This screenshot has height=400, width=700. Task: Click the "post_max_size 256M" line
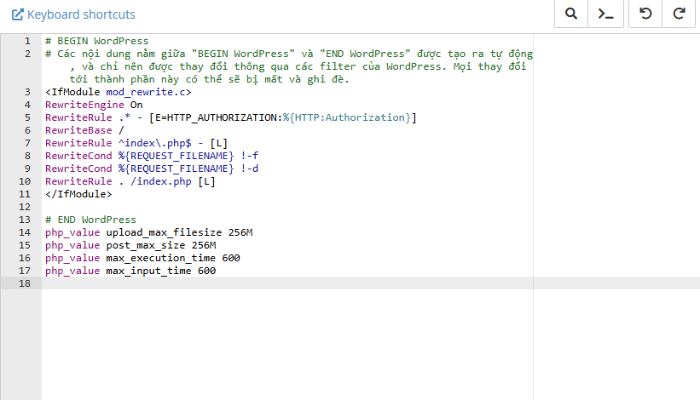130,245
